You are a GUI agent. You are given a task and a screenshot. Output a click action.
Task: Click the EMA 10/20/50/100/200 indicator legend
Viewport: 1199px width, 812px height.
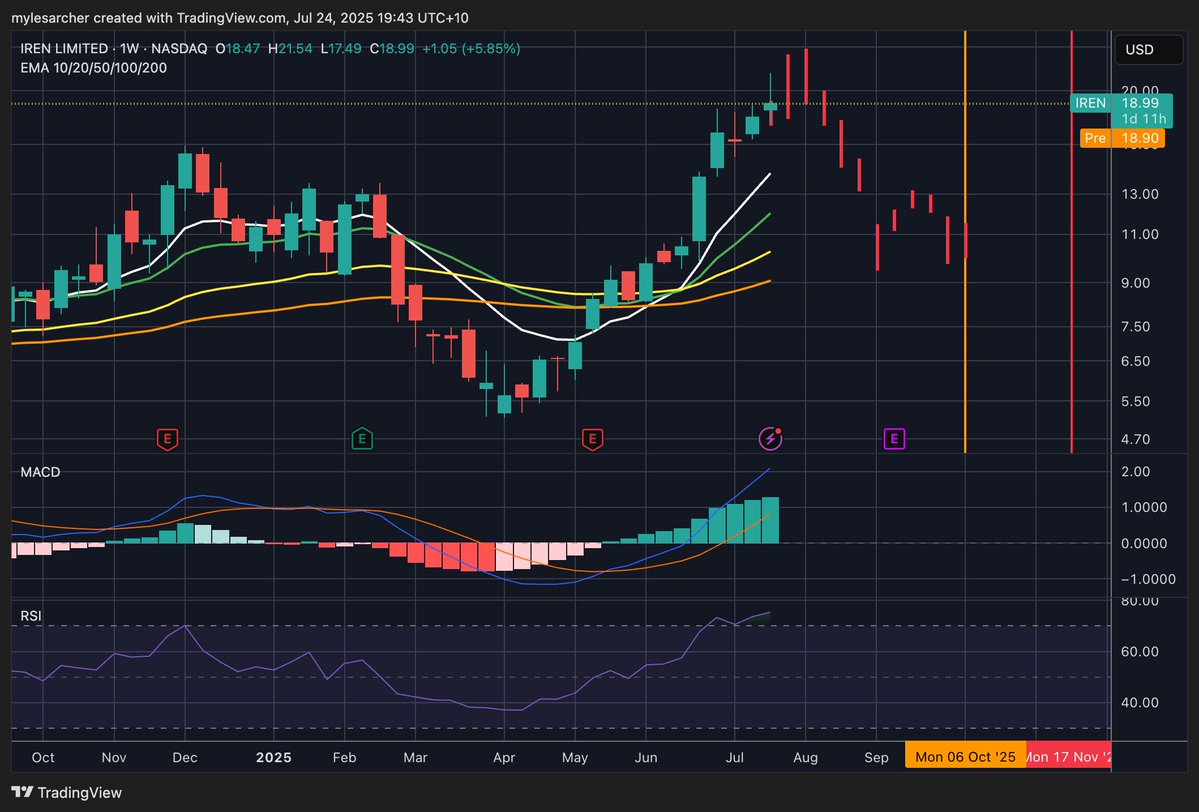tap(93, 68)
